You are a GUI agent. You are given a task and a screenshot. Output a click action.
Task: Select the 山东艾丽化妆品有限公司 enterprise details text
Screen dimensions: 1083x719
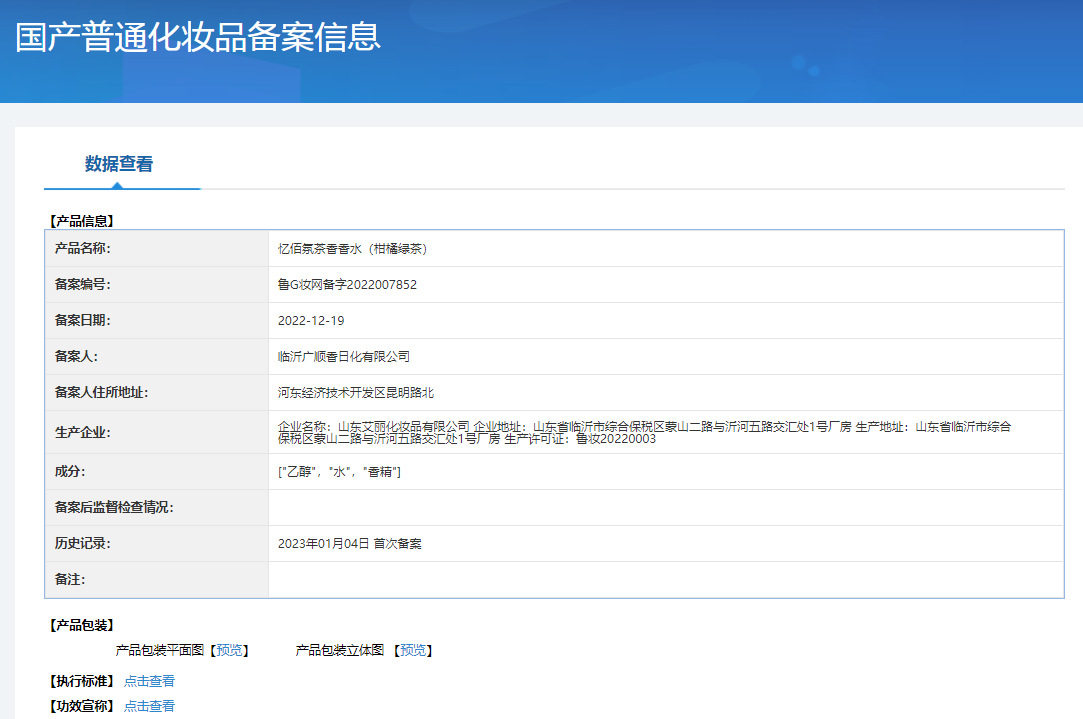(x=644, y=432)
